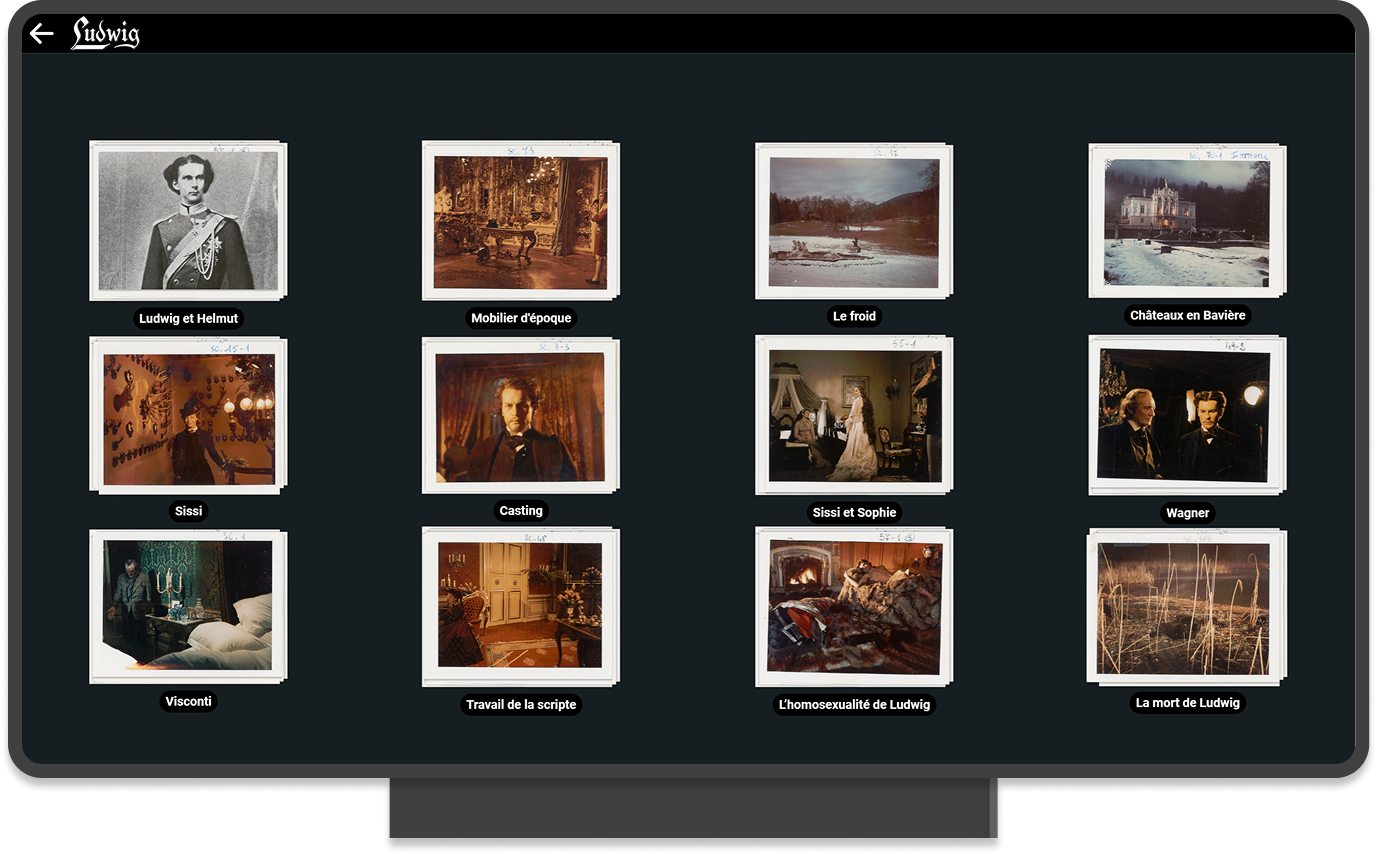The width and height of the screenshot is (1378, 854).
Task: Select the Visconti bedroom photo
Action: [x=187, y=607]
